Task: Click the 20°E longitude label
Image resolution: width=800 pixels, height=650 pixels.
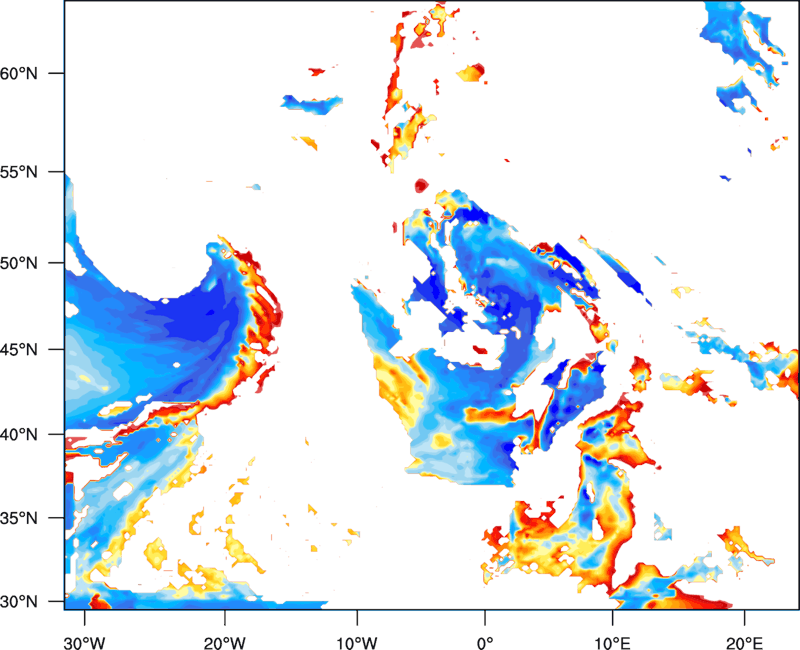Action: pos(744,643)
